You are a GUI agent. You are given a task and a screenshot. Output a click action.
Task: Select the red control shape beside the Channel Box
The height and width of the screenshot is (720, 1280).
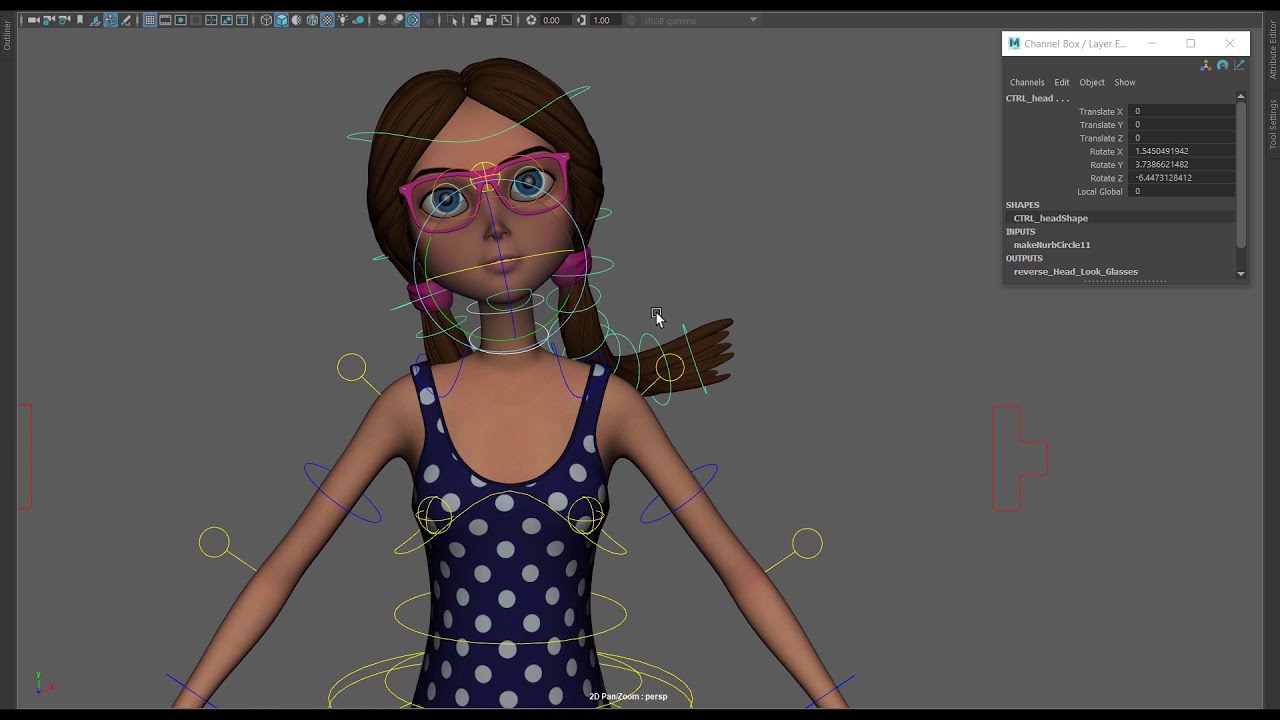pos(1020,458)
